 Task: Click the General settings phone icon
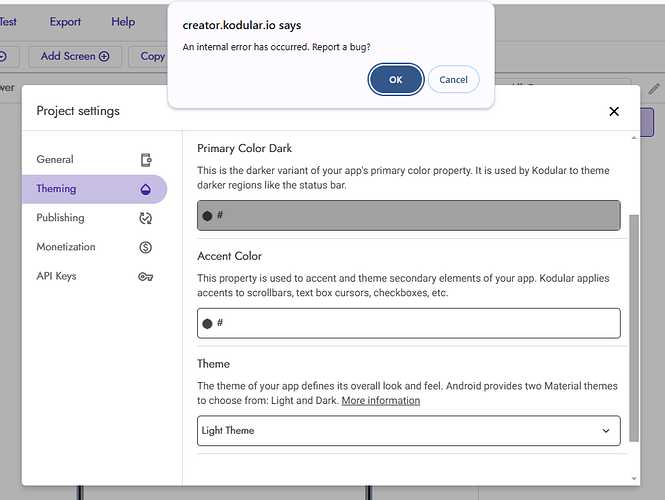(146, 160)
